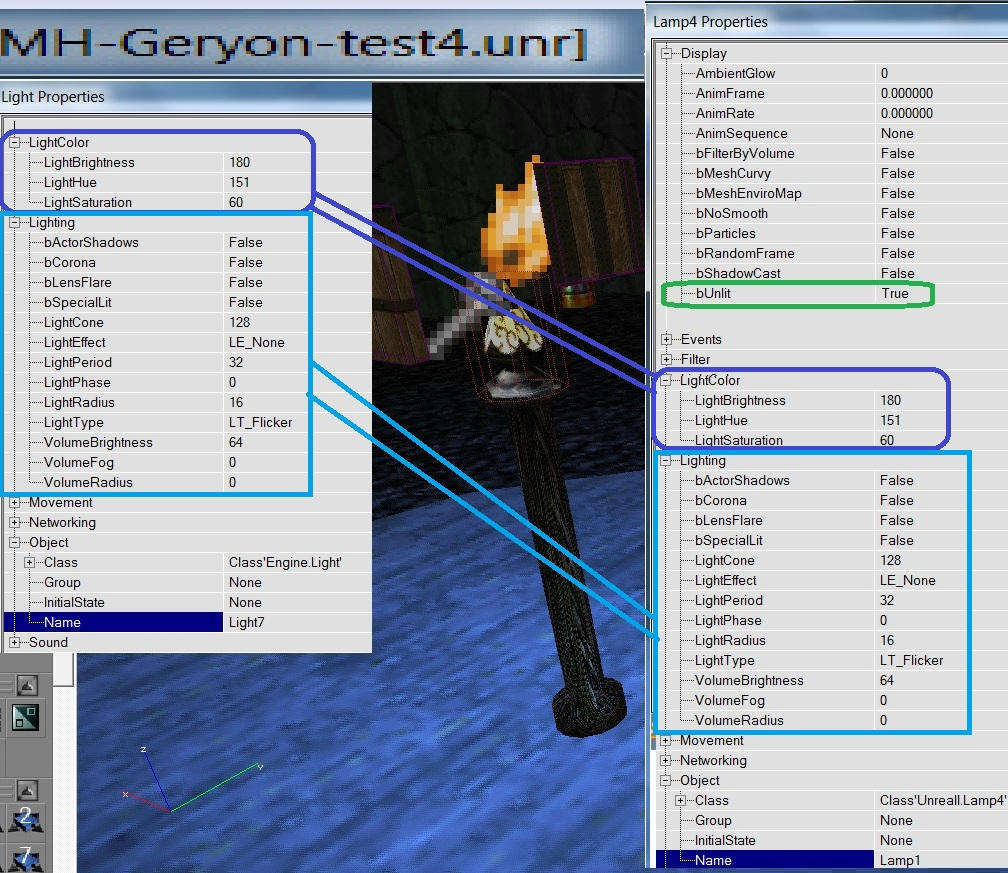This screenshot has height=873, width=1008.
Task: Select AnimFrame value 0.000000
Action: tap(906, 94)
